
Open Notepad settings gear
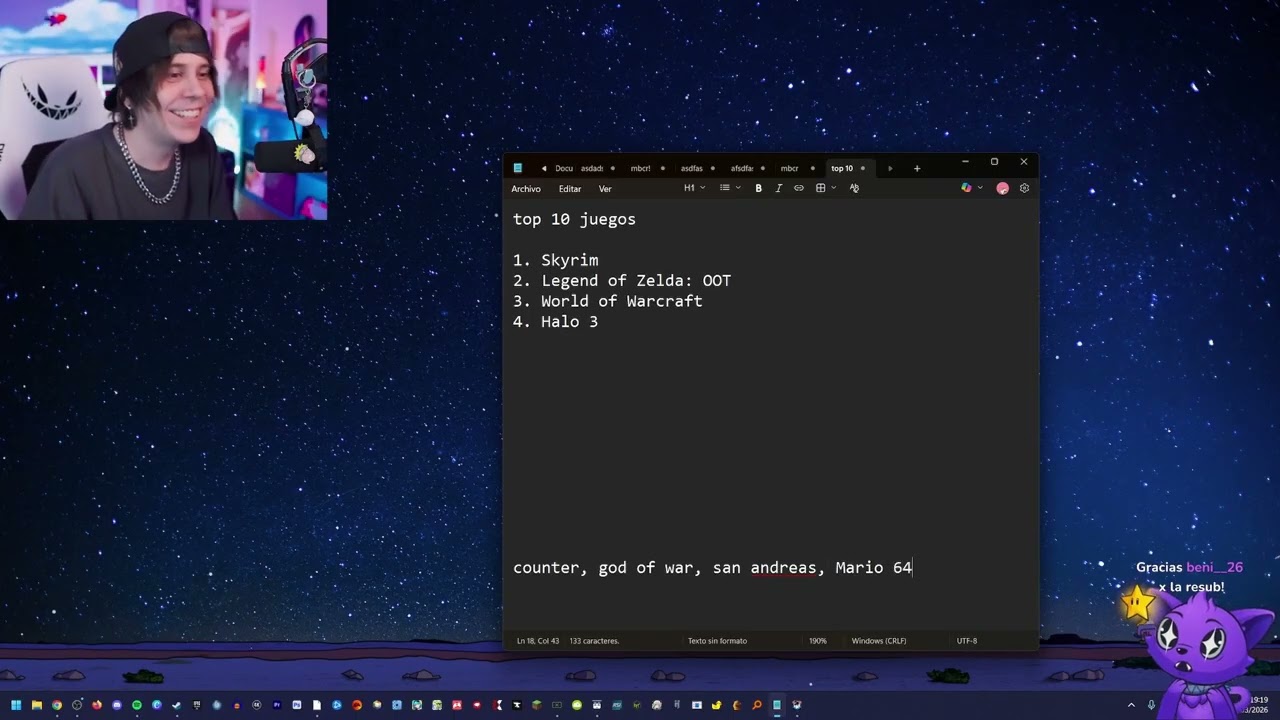(x=1024, y=188)
